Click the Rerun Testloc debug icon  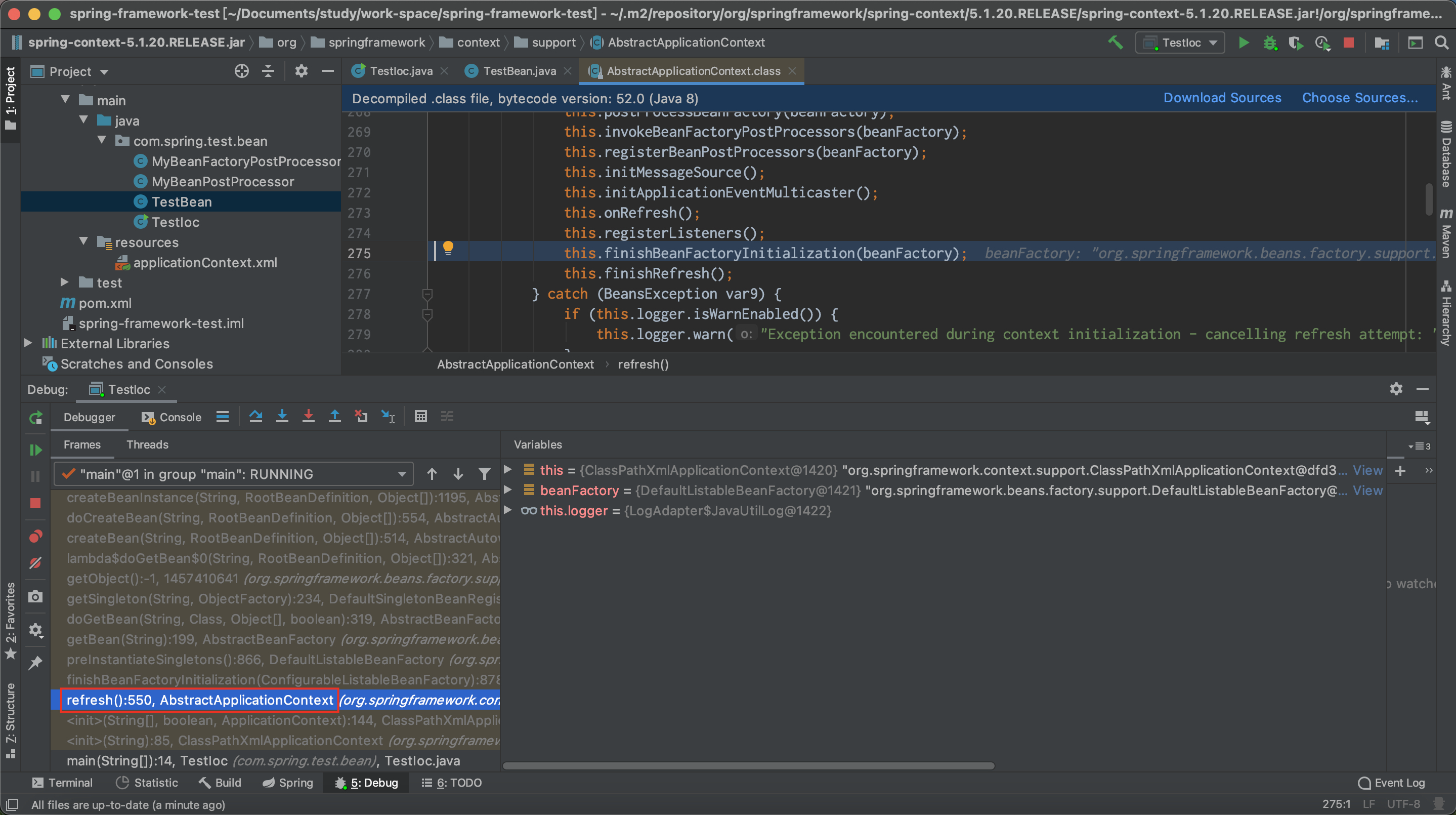point(35,418)
